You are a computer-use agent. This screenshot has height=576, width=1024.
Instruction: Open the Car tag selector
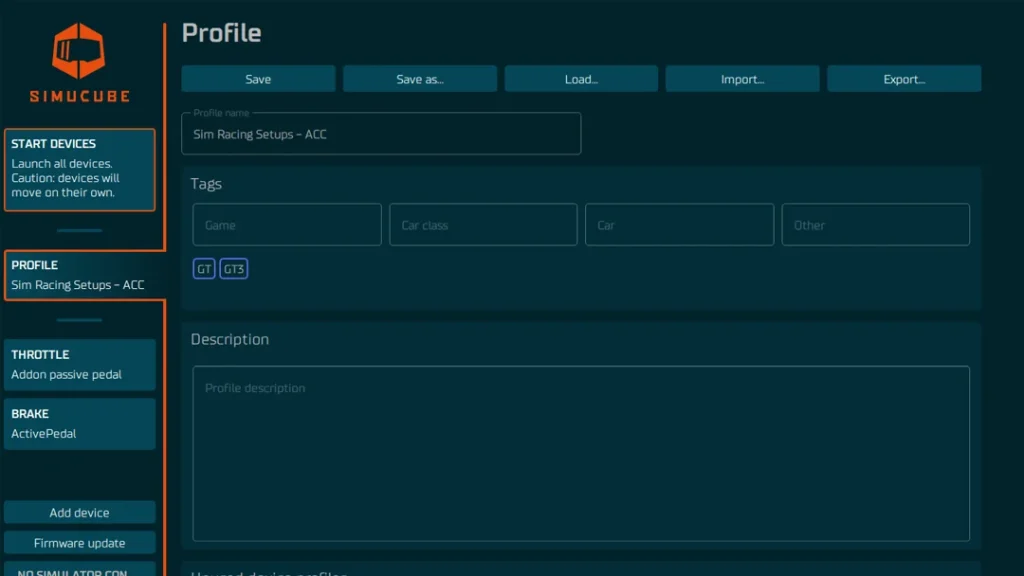click(x=679, y=224)
